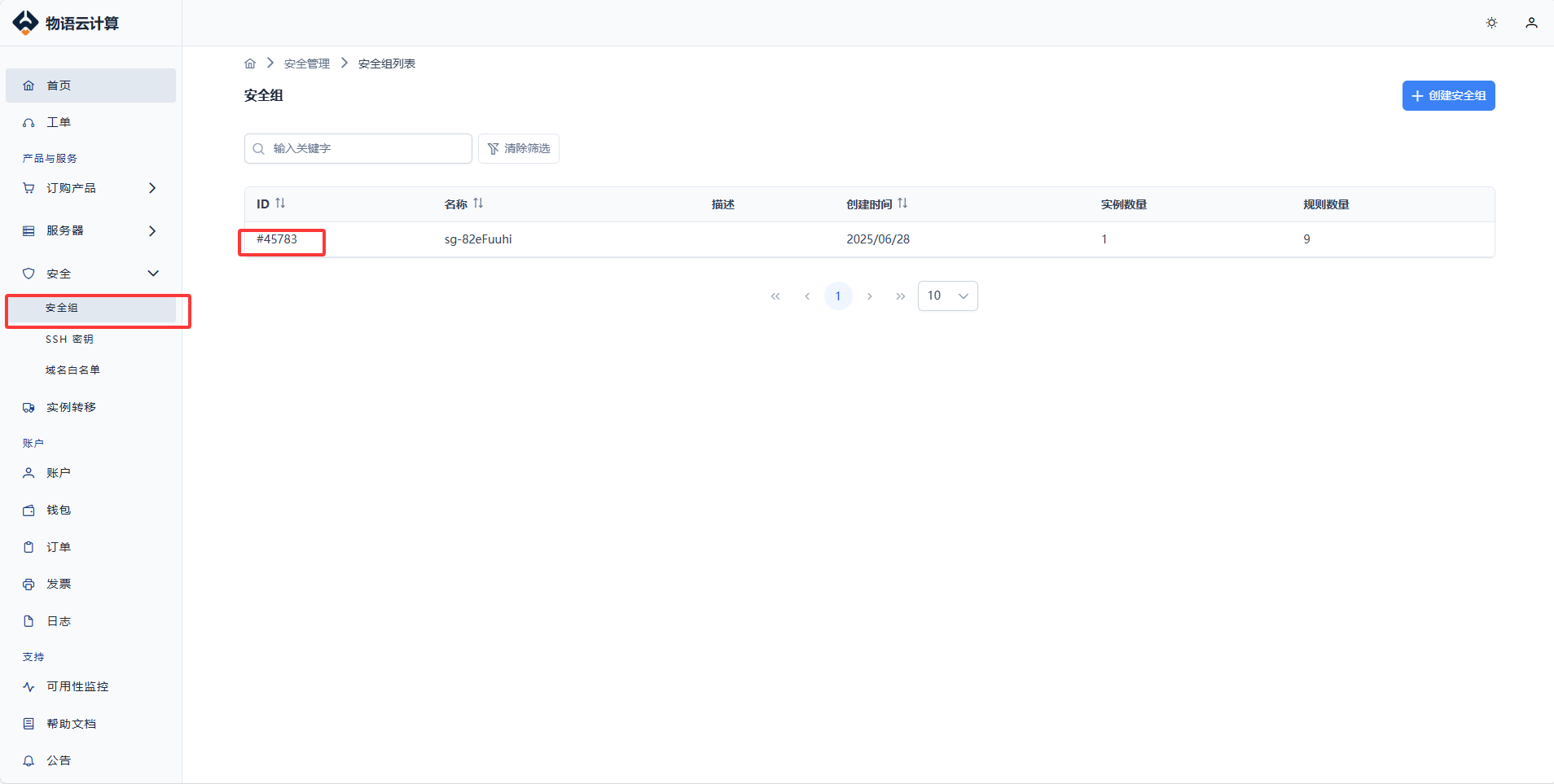The width and height of the screenshot is (1554, 784).
Task: Open security group #45783
Action: pos(277,239)
